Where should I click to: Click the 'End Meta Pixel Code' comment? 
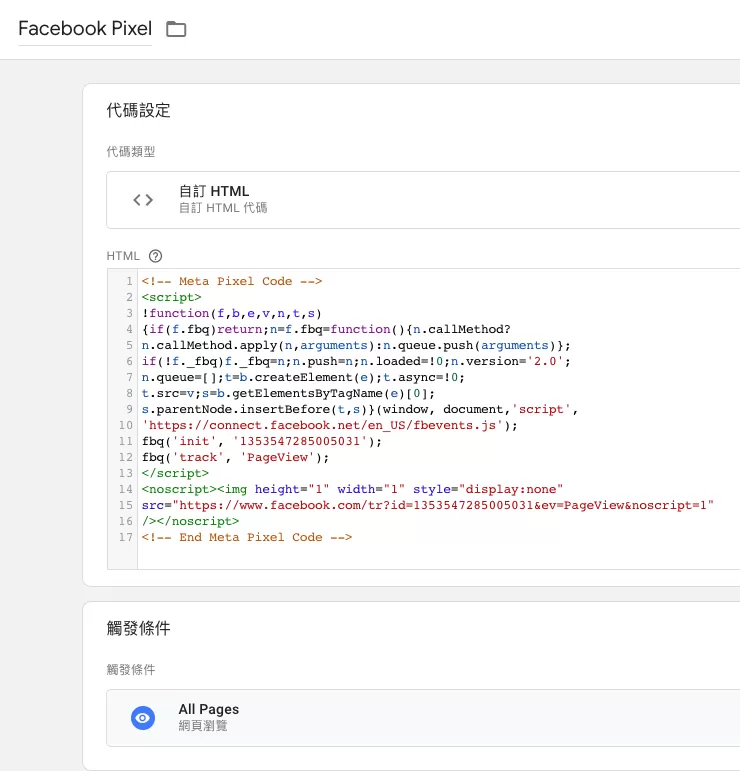(247, 537)
